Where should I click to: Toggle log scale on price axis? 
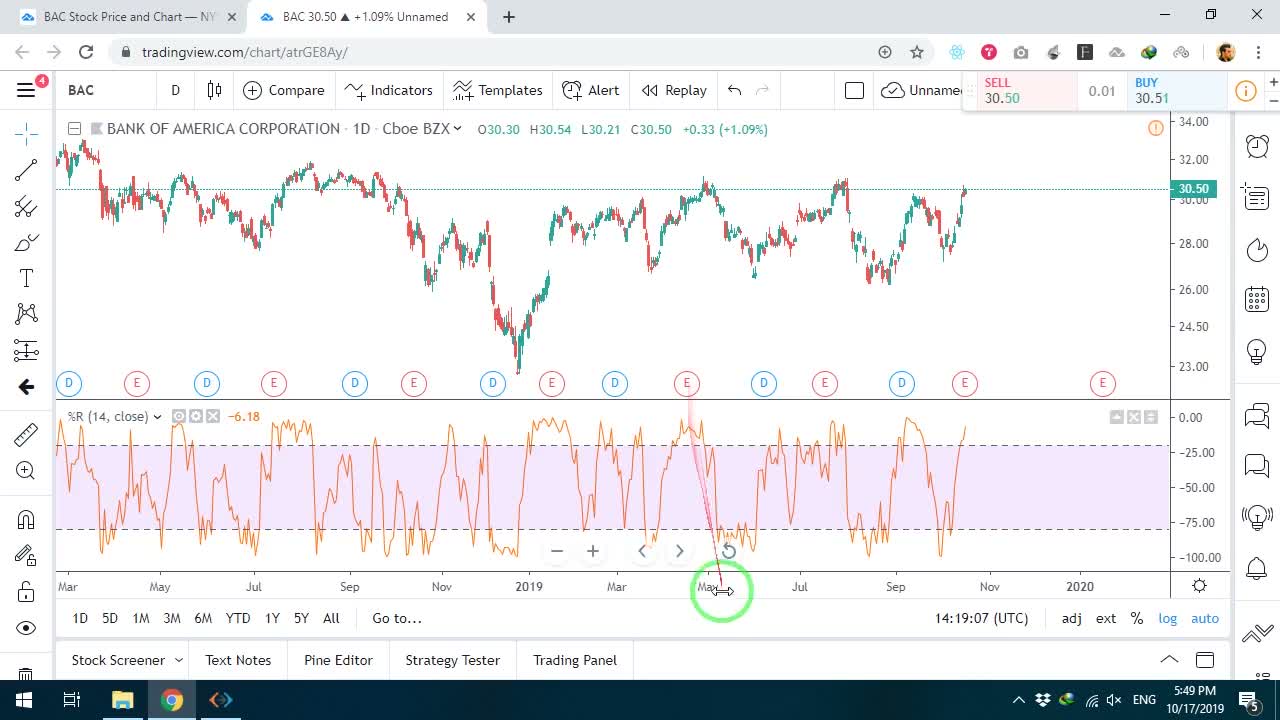[1167, 618]
